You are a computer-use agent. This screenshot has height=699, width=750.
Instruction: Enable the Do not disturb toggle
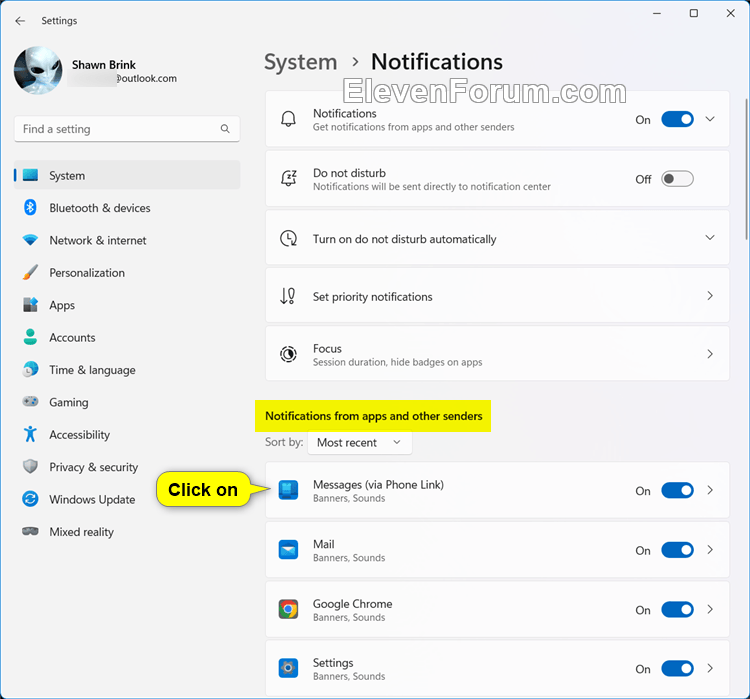coord(677,179)
